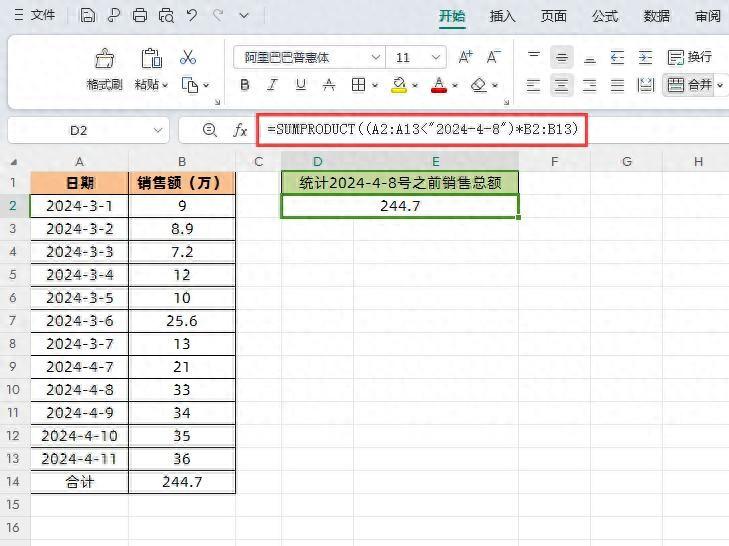This screenshot has width=729, height=546.
Task: Apply the yellow fill color
Action: tap(399, 85)
